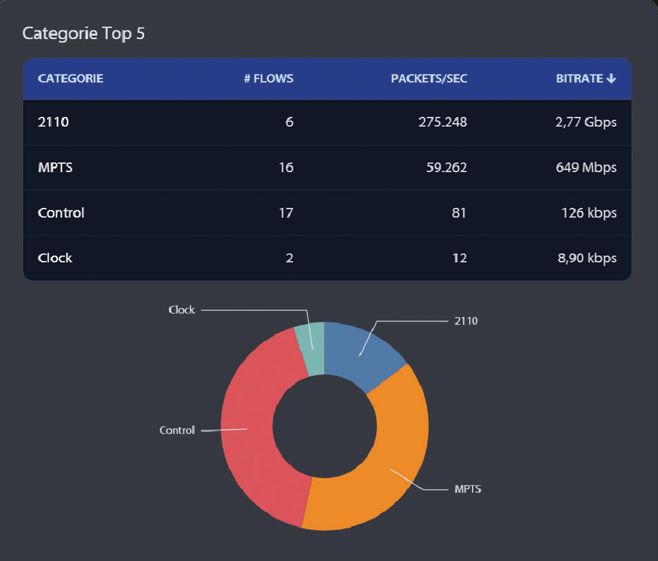Click the Categorie Top 5 panel title
This screenshot has height=561, width=658.
point(84,33)
